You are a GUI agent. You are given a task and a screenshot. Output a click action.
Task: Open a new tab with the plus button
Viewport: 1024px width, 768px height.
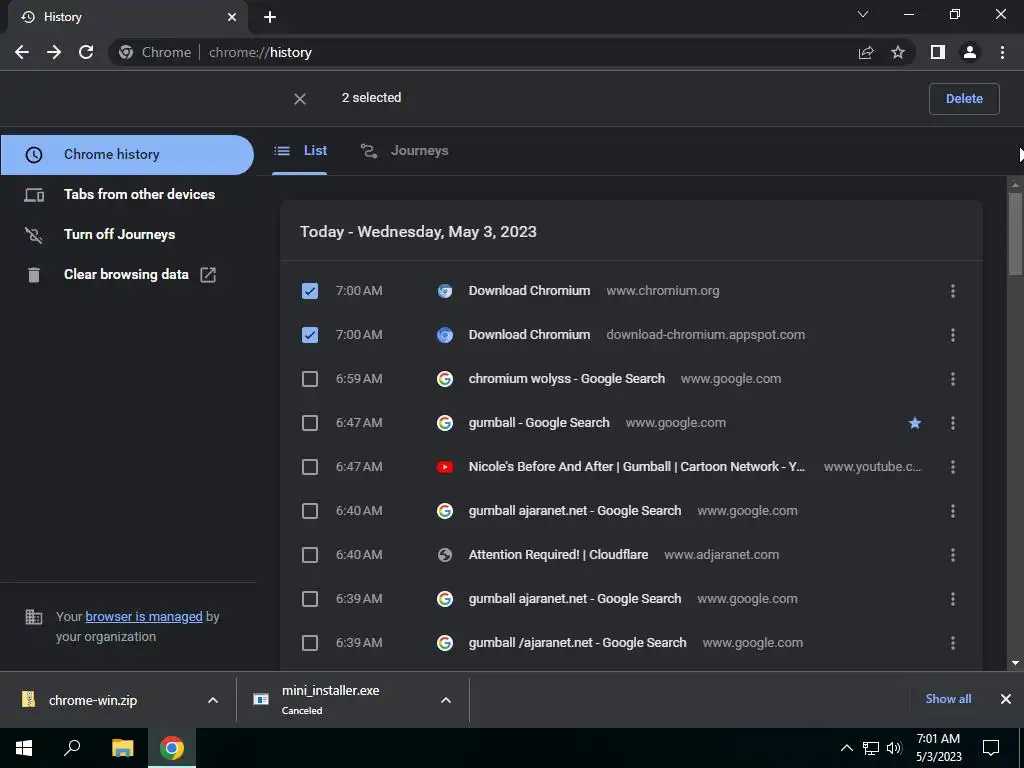coord(270,17)
